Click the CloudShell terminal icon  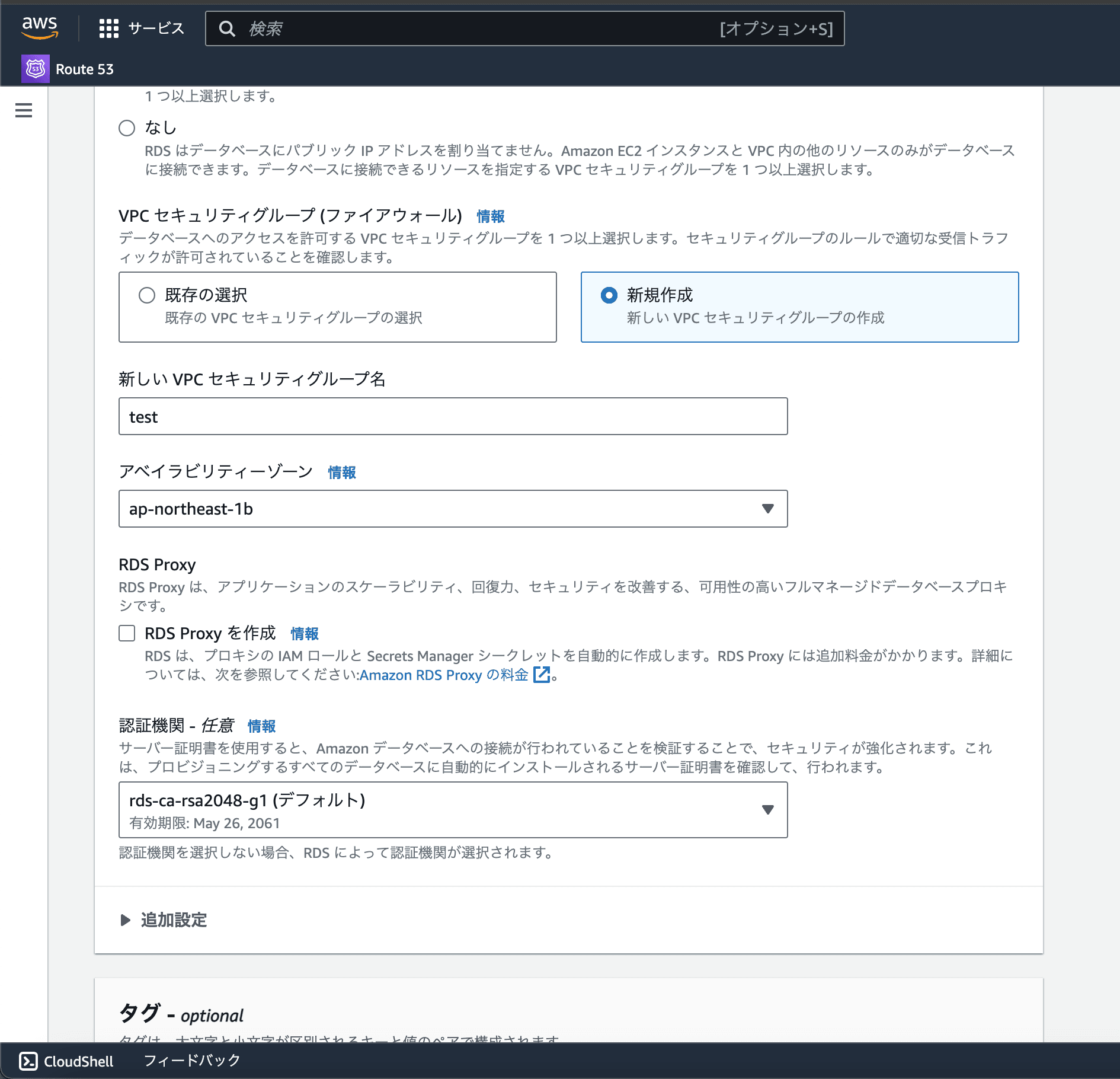point(28,1061)
